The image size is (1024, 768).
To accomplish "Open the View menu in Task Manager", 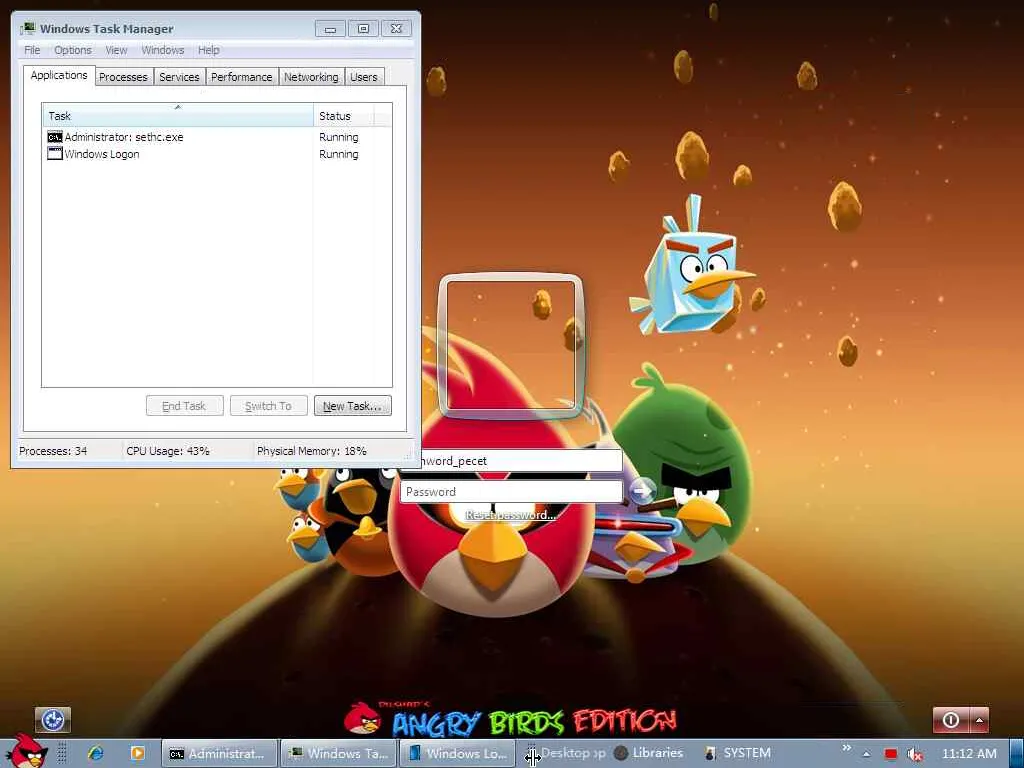I will click(116, 50).
